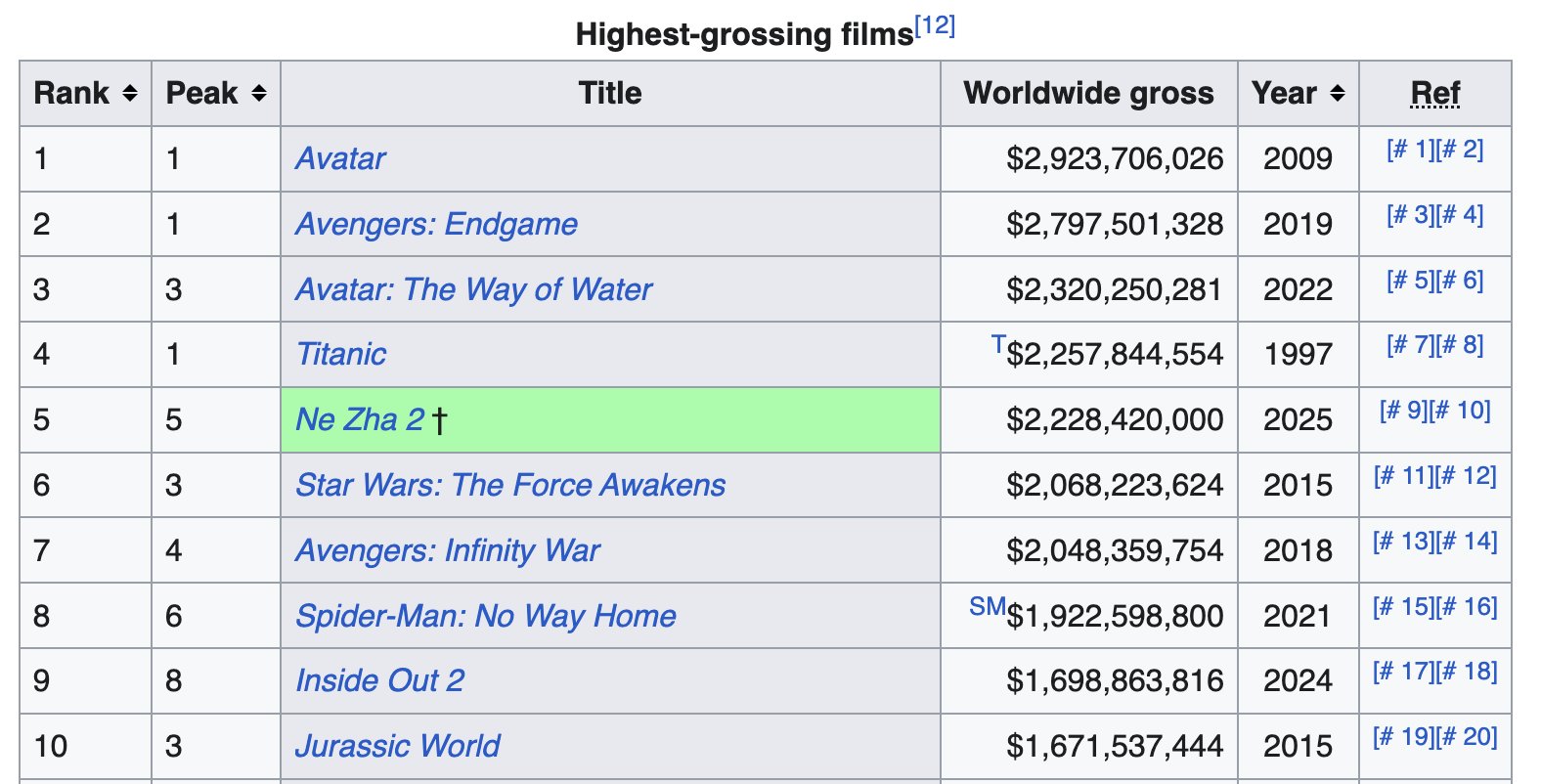
Task: Follow Avatar: The Way of Water link
Action: click(x=473, y=289)
